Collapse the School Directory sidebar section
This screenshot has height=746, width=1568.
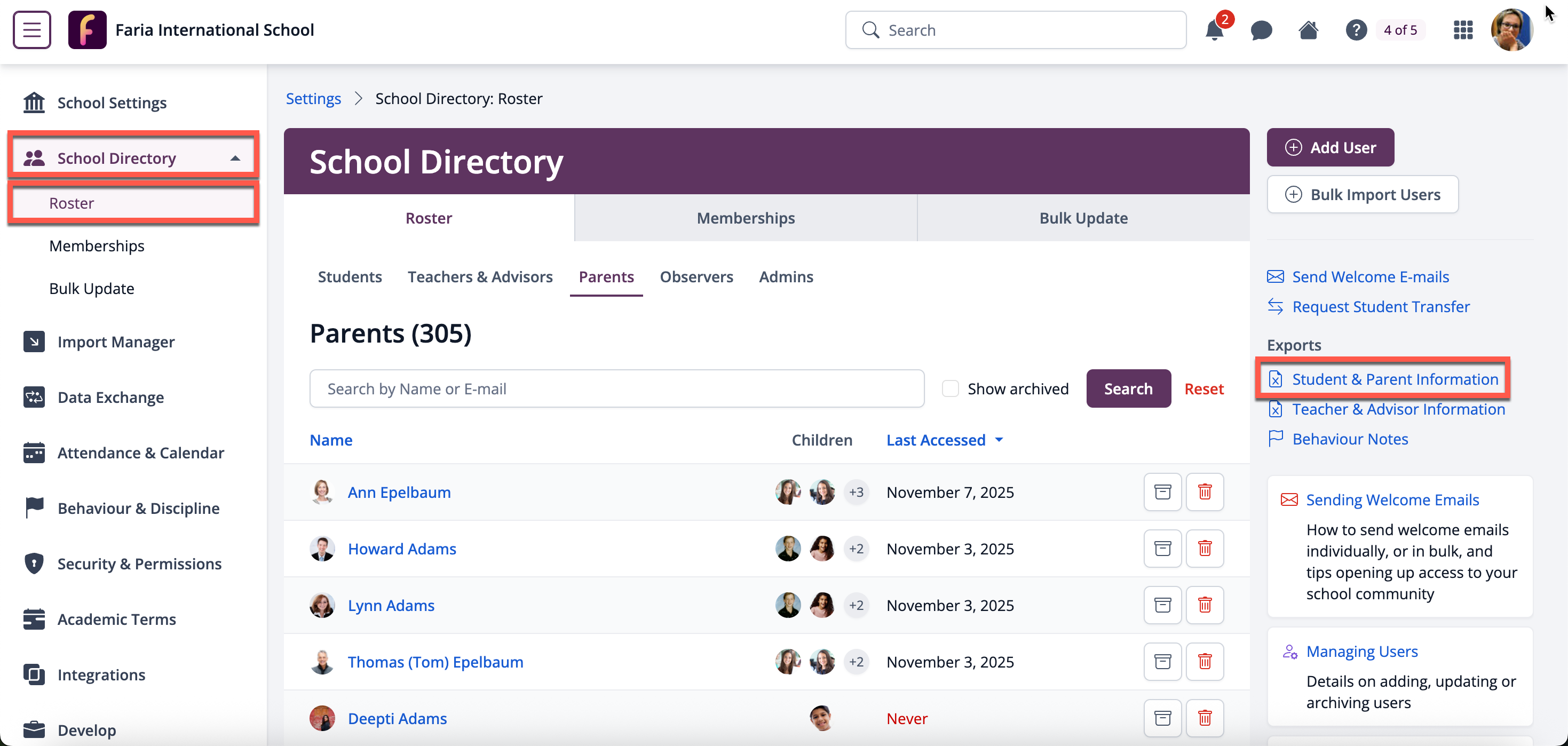pyautogui.click(x=235, y=158)
